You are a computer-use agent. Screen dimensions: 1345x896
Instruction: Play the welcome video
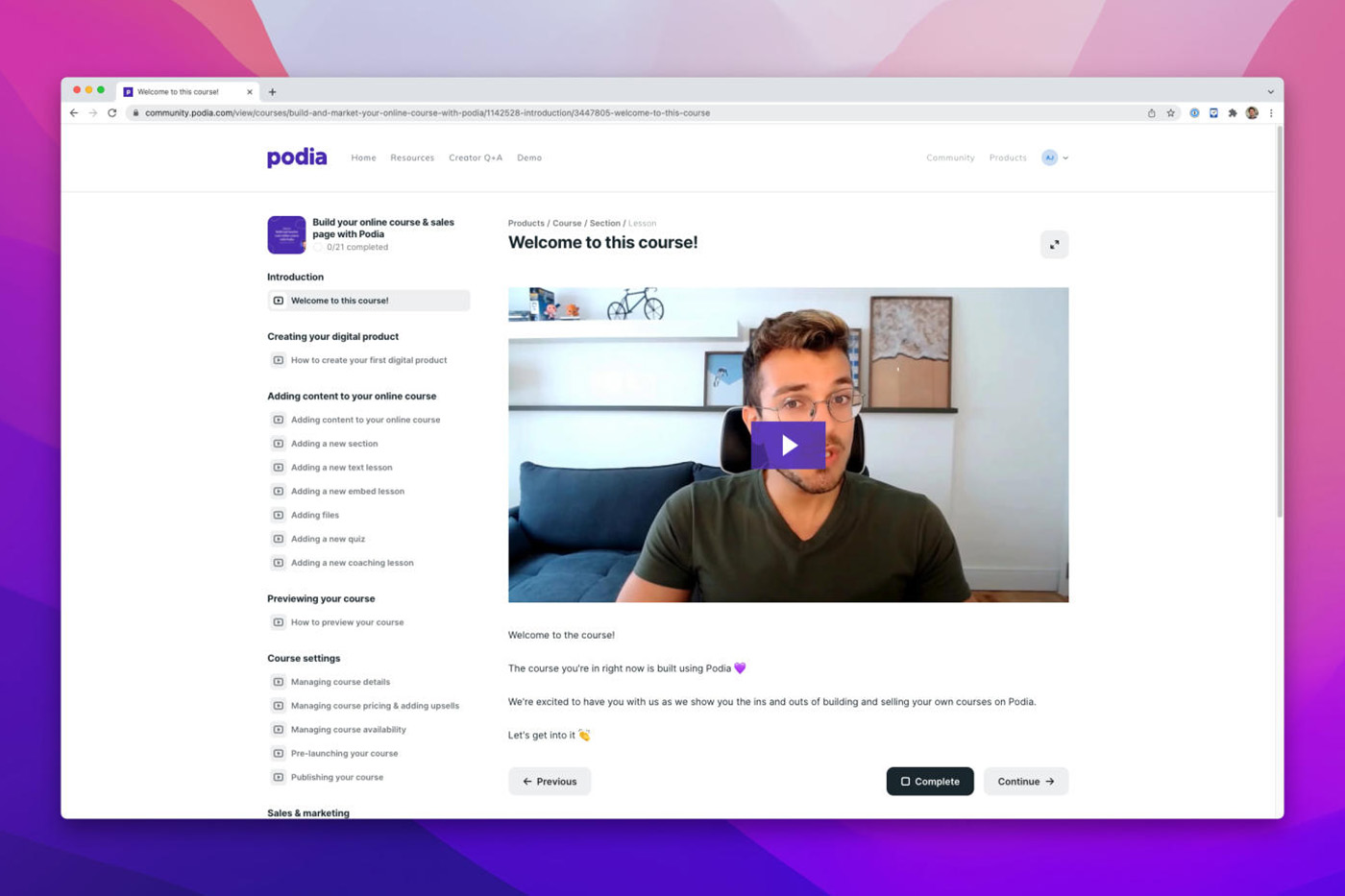pos(788,445)
